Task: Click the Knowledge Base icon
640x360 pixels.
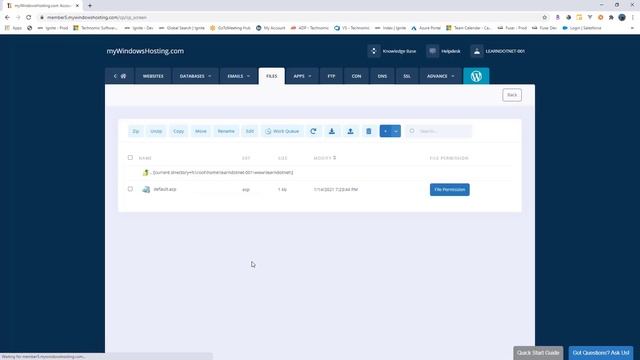Action: 373,51
